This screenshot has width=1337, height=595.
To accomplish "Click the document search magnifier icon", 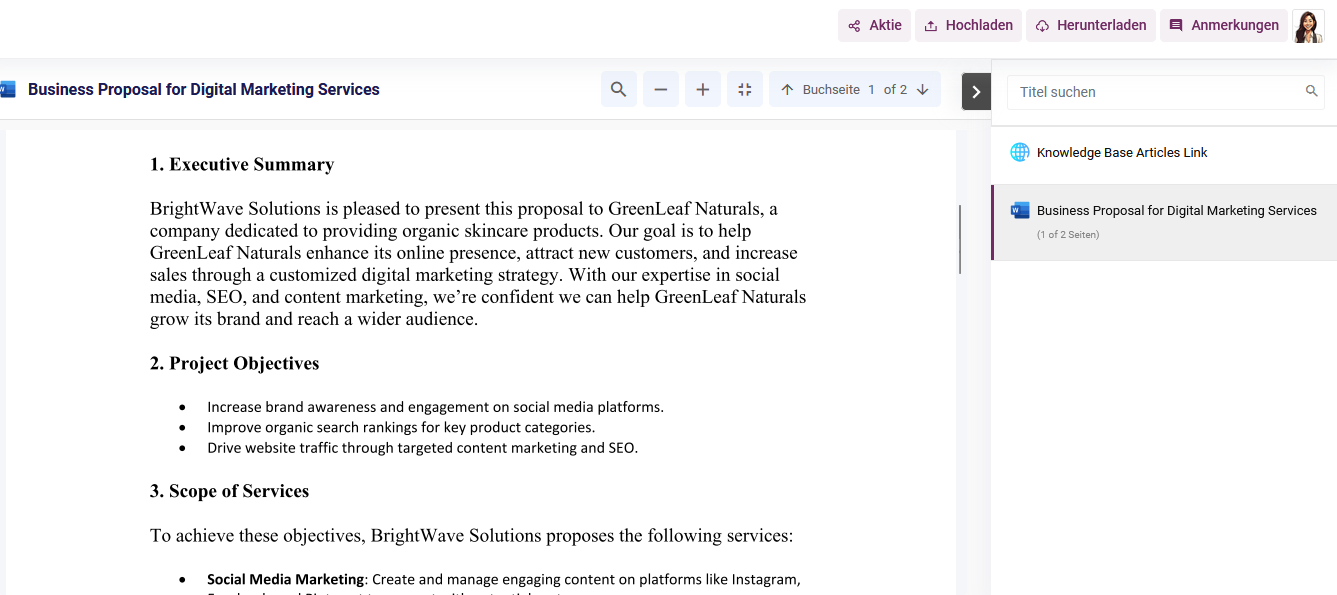I will [619, 89].
